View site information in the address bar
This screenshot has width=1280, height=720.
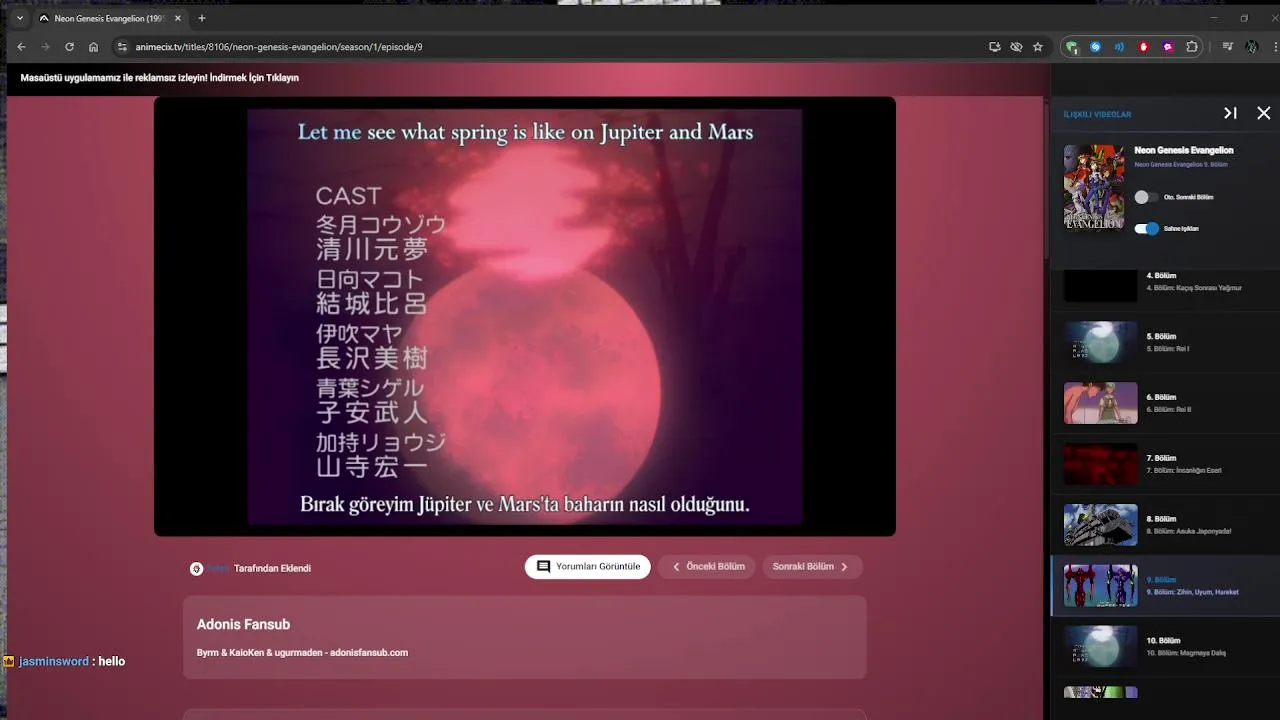pos(122,47)
